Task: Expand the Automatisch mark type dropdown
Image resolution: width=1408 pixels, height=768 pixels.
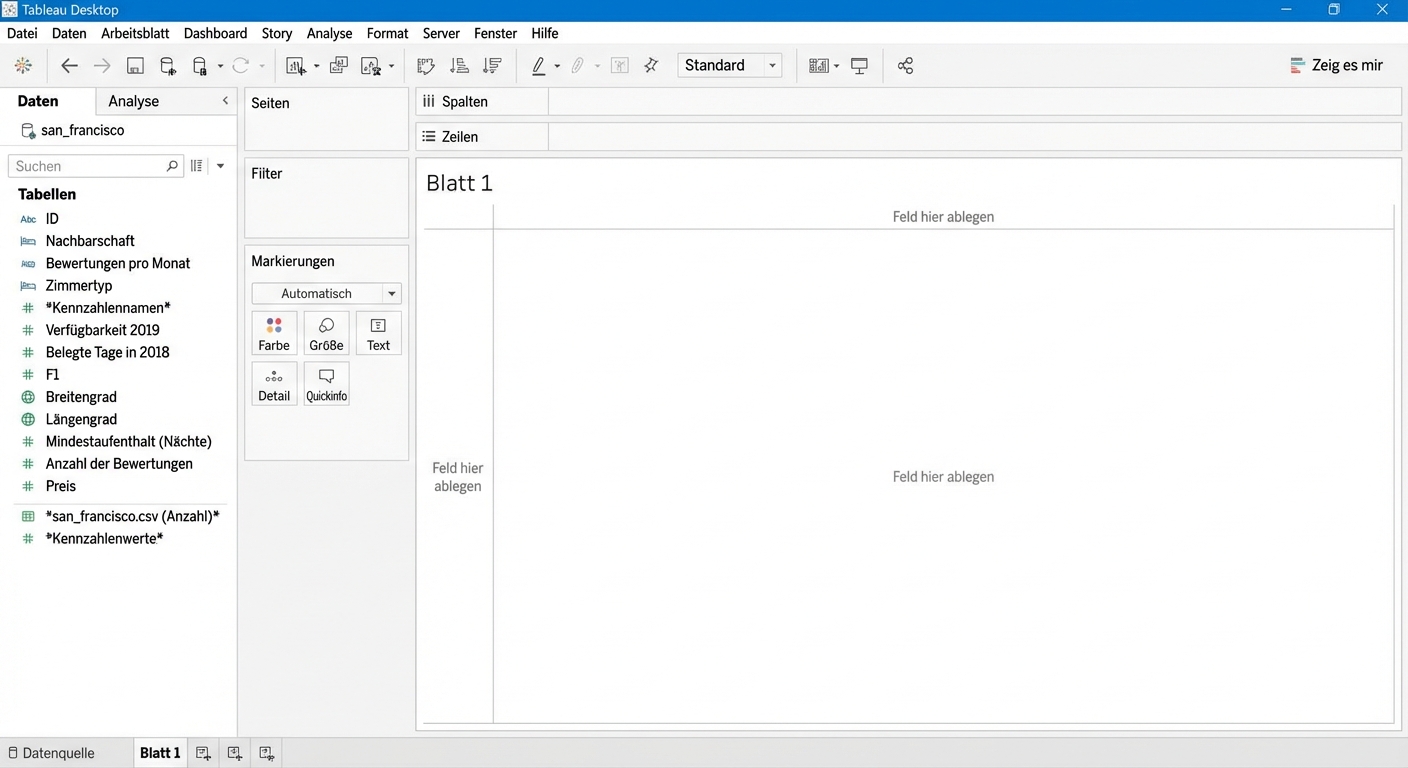Action: coord(391,294)
